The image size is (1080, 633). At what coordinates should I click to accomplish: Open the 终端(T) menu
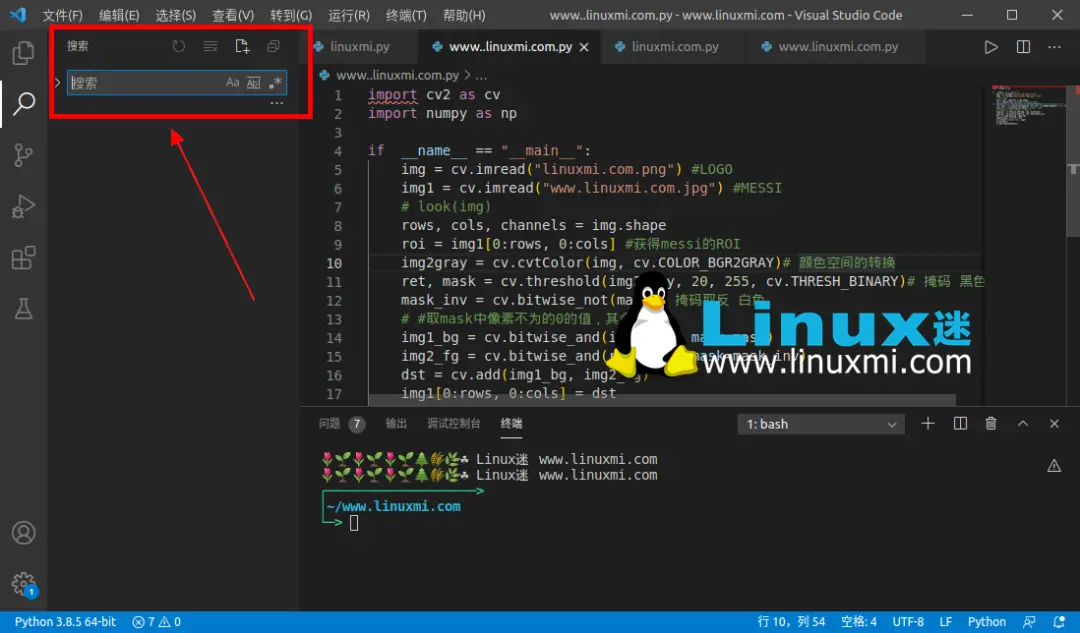point(406,15)
